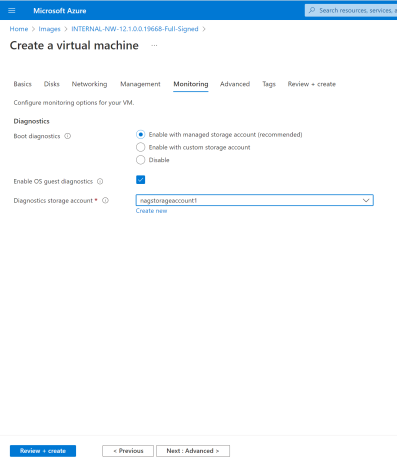Switch to the Tags tab
The image size is (397, 462).
(x=269, y=84)
